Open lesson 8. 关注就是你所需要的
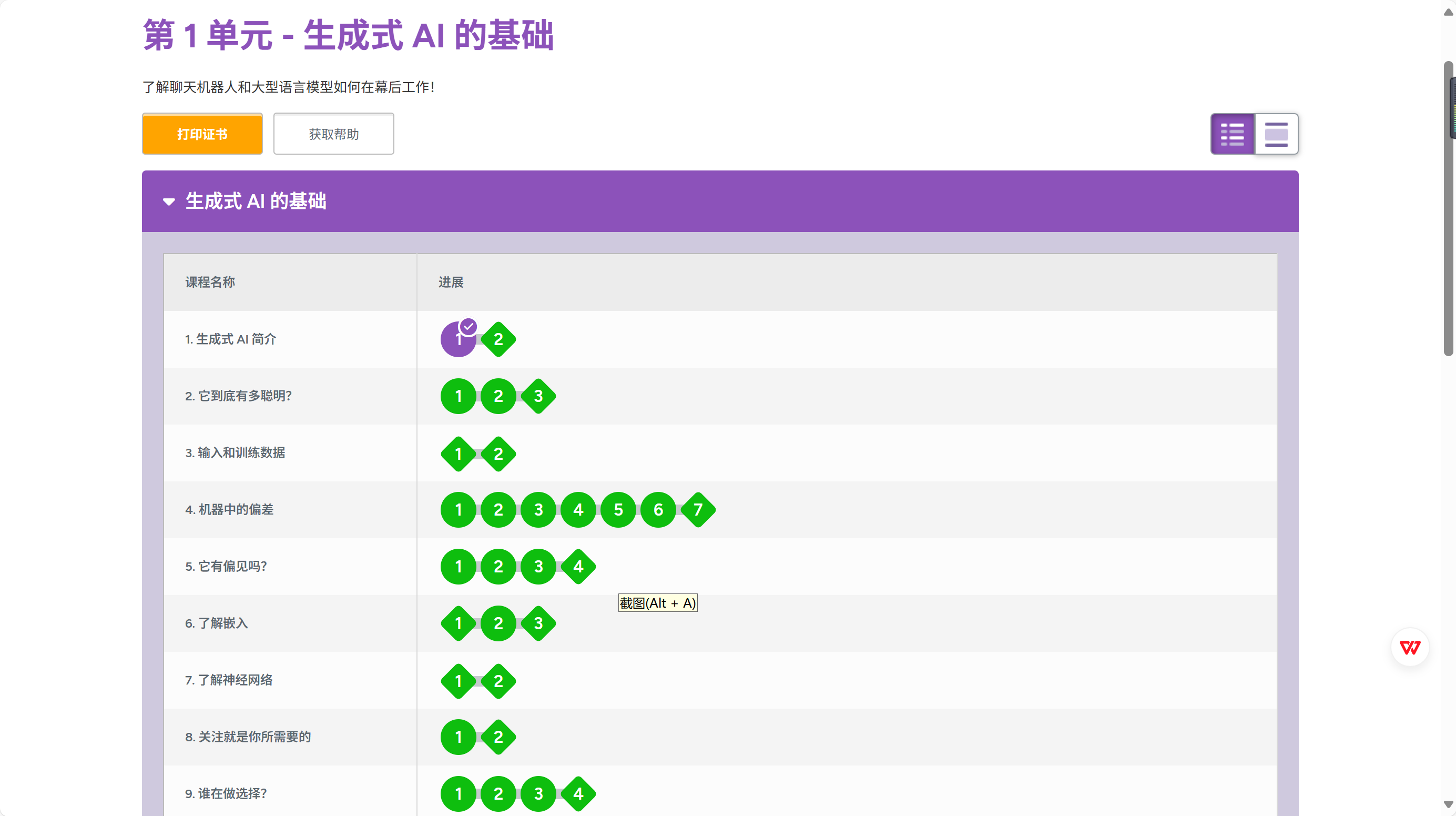This screenshot has width=1456, height=816. (x=248, y=737)
